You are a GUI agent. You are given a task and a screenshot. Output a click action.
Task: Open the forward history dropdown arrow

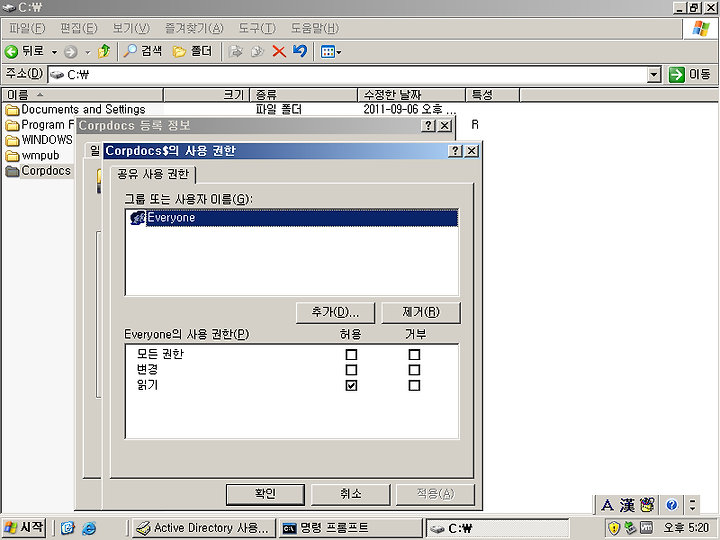tap(87, 52)
